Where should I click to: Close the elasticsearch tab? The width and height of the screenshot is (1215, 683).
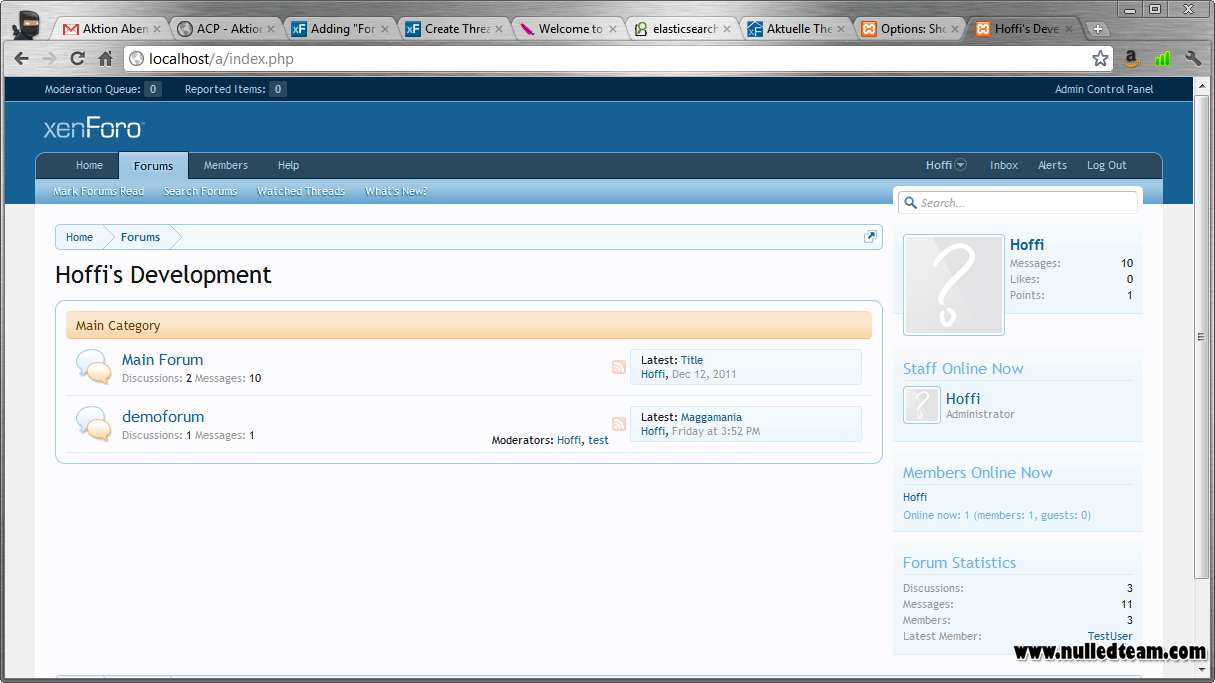tap(727, 29)
